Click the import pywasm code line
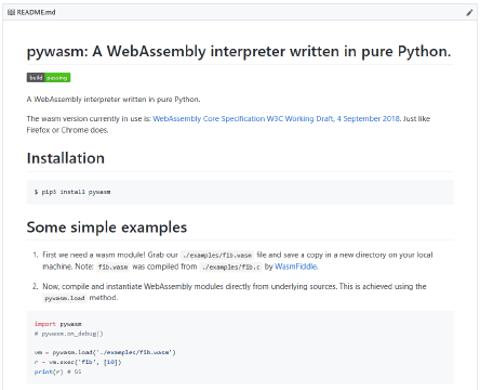 [x=58, y=324]
